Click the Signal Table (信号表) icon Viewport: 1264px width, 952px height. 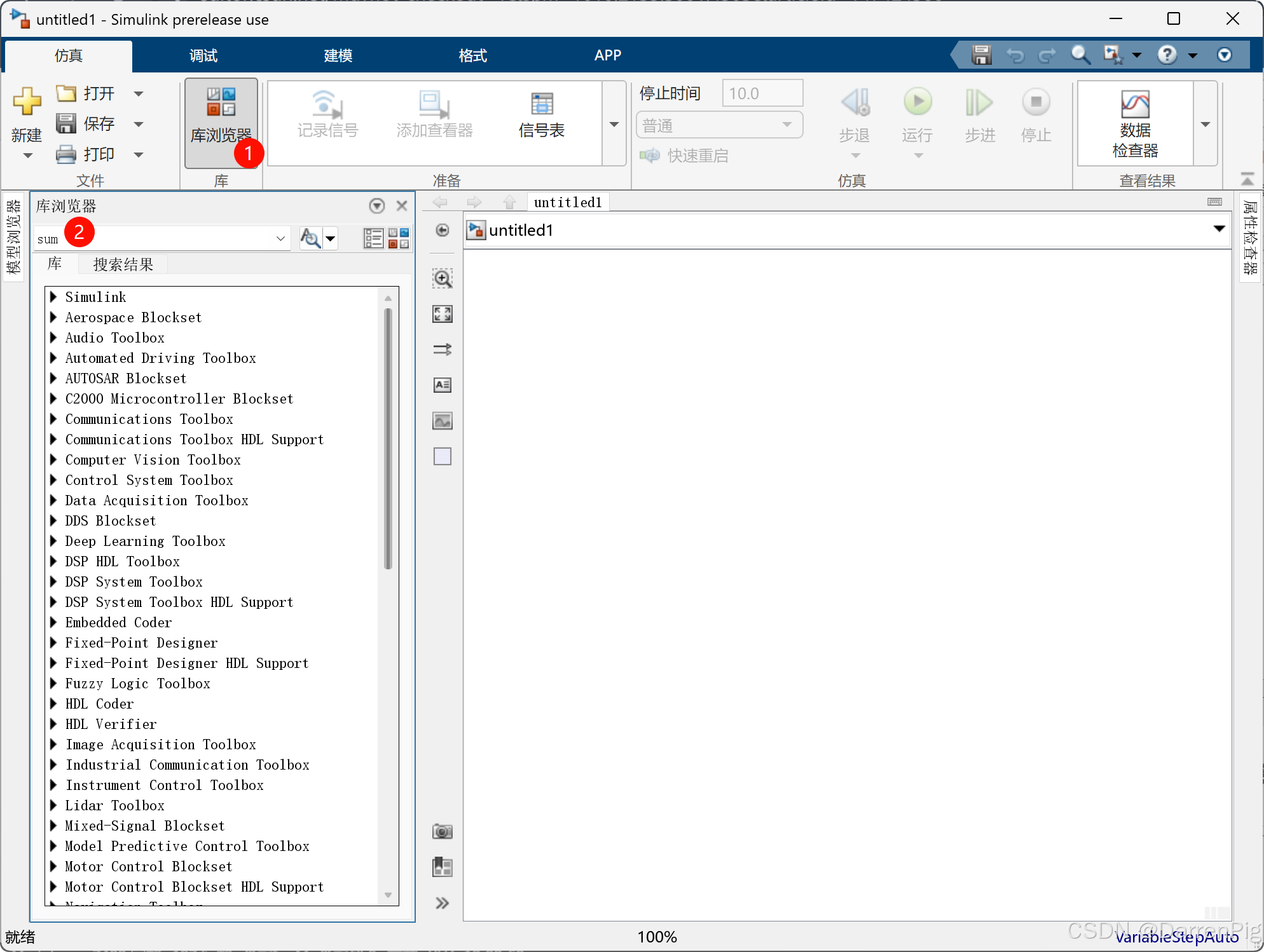[x=541, y=116]
